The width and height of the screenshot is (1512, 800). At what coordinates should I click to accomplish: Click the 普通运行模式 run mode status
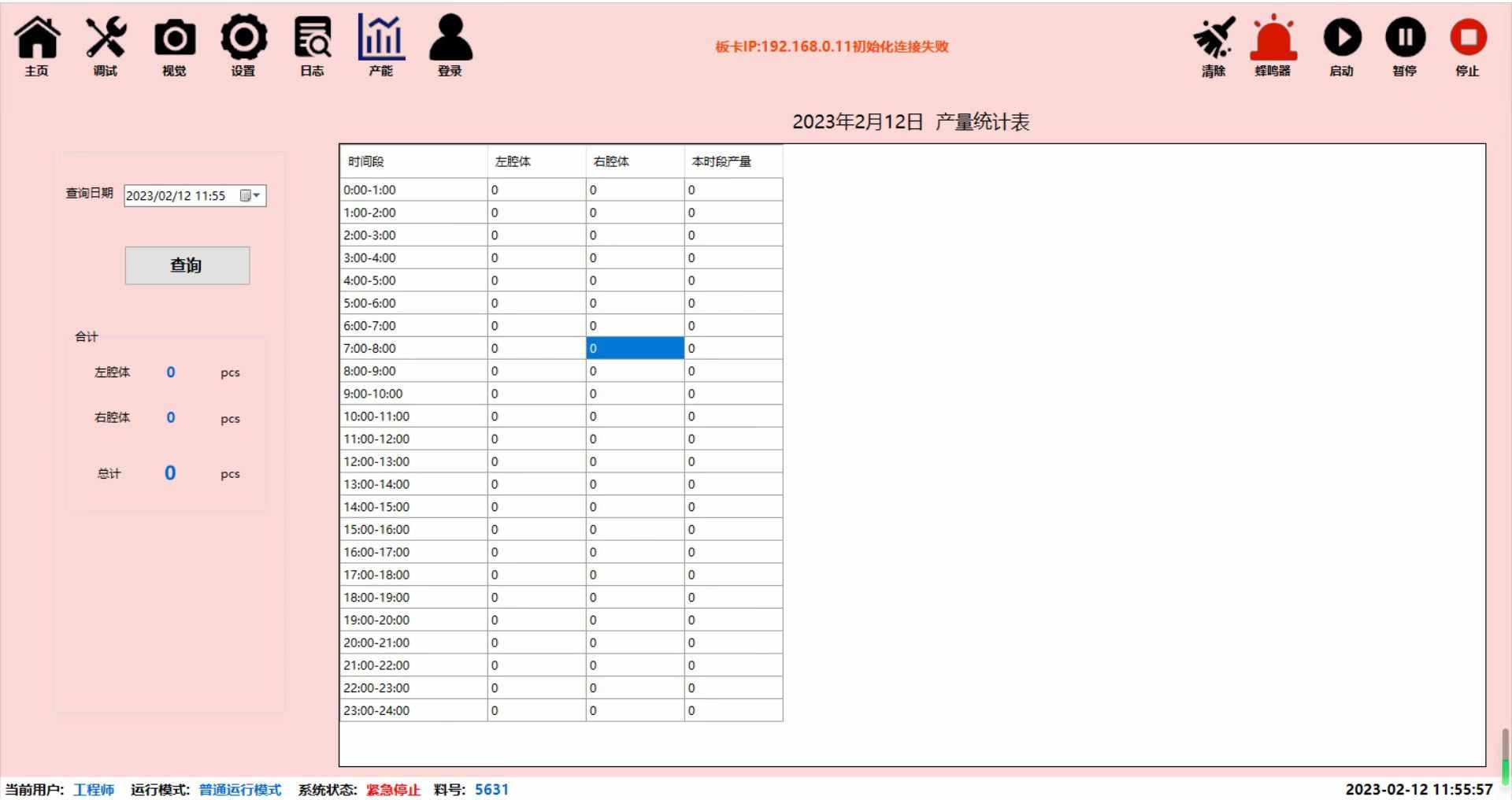(x=240, y=790)
